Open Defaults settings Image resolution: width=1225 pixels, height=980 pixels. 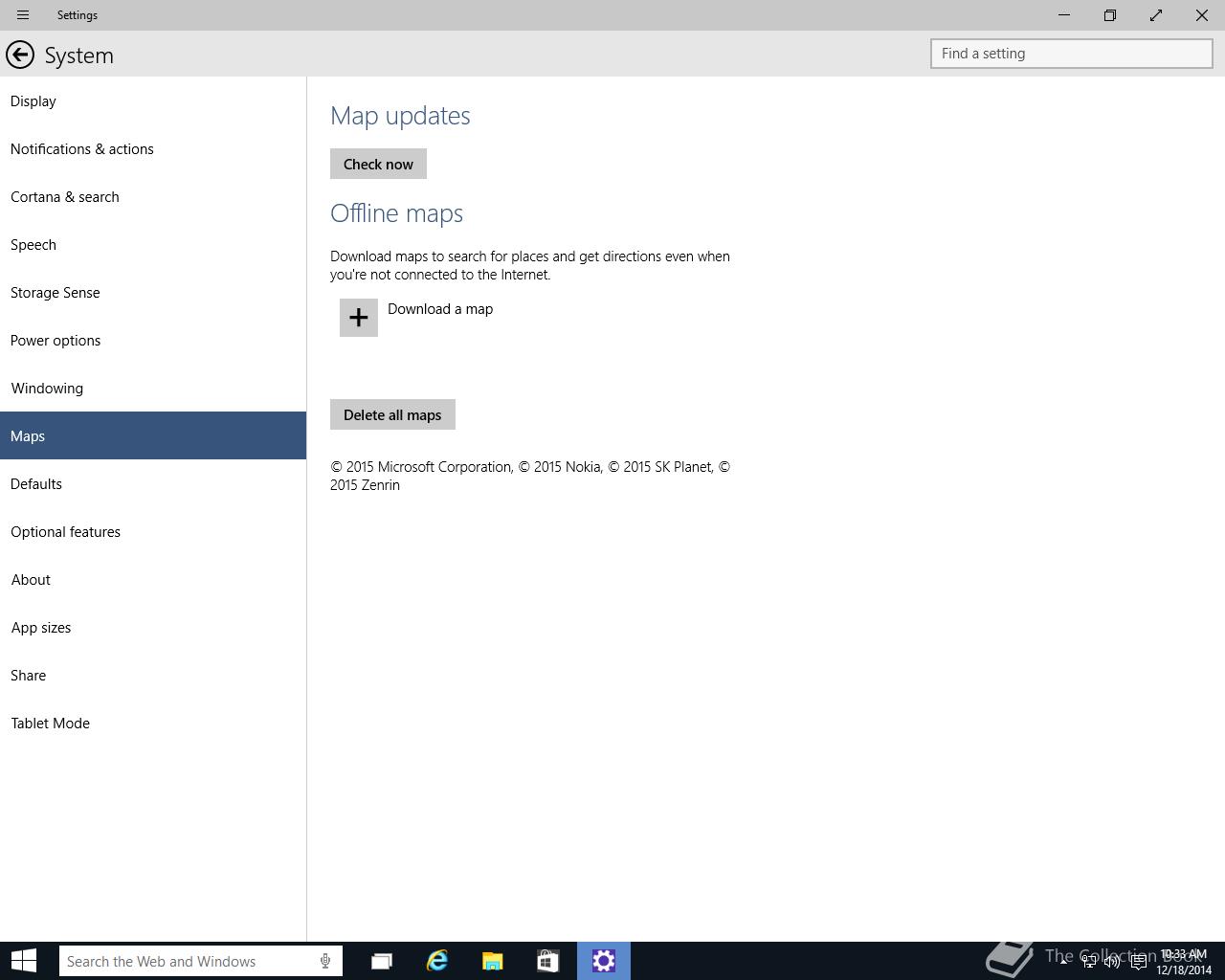[x=153, y=483]
